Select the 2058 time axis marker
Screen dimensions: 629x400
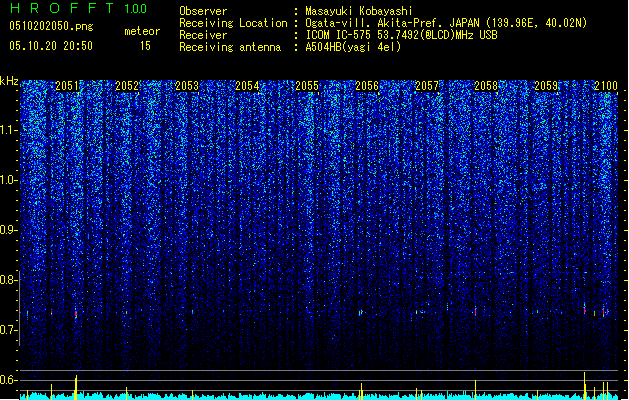click(486, 85)
